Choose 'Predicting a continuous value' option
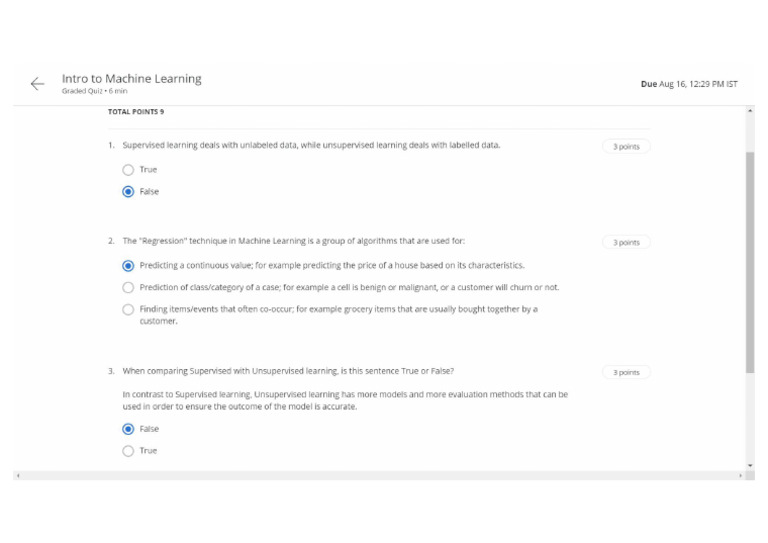This screenshot has width=768, height=543. pos(128,266)
